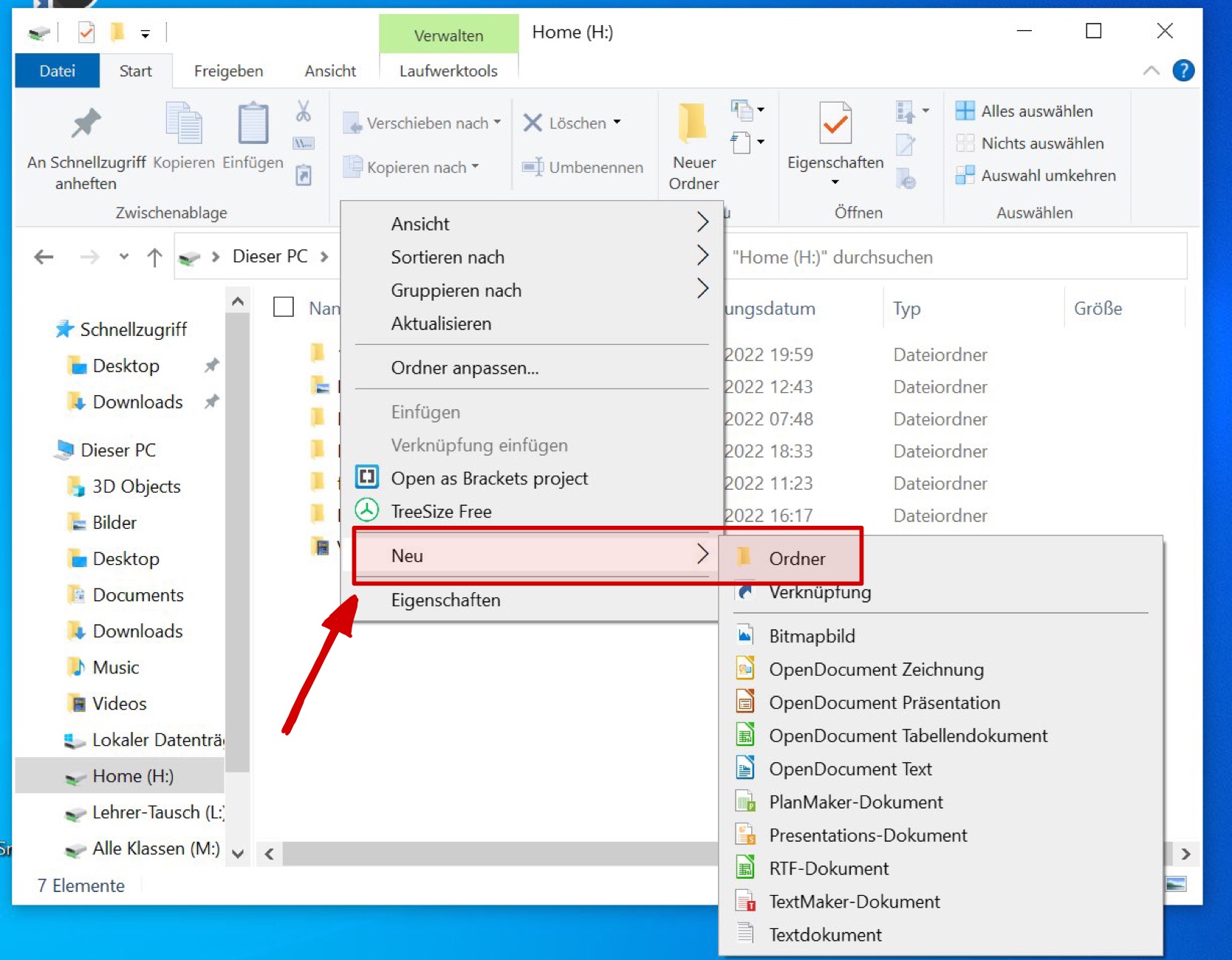Click the scissors cut icon
The height and width of the screenshot is (960, 1232).
(x=303, y=112)
